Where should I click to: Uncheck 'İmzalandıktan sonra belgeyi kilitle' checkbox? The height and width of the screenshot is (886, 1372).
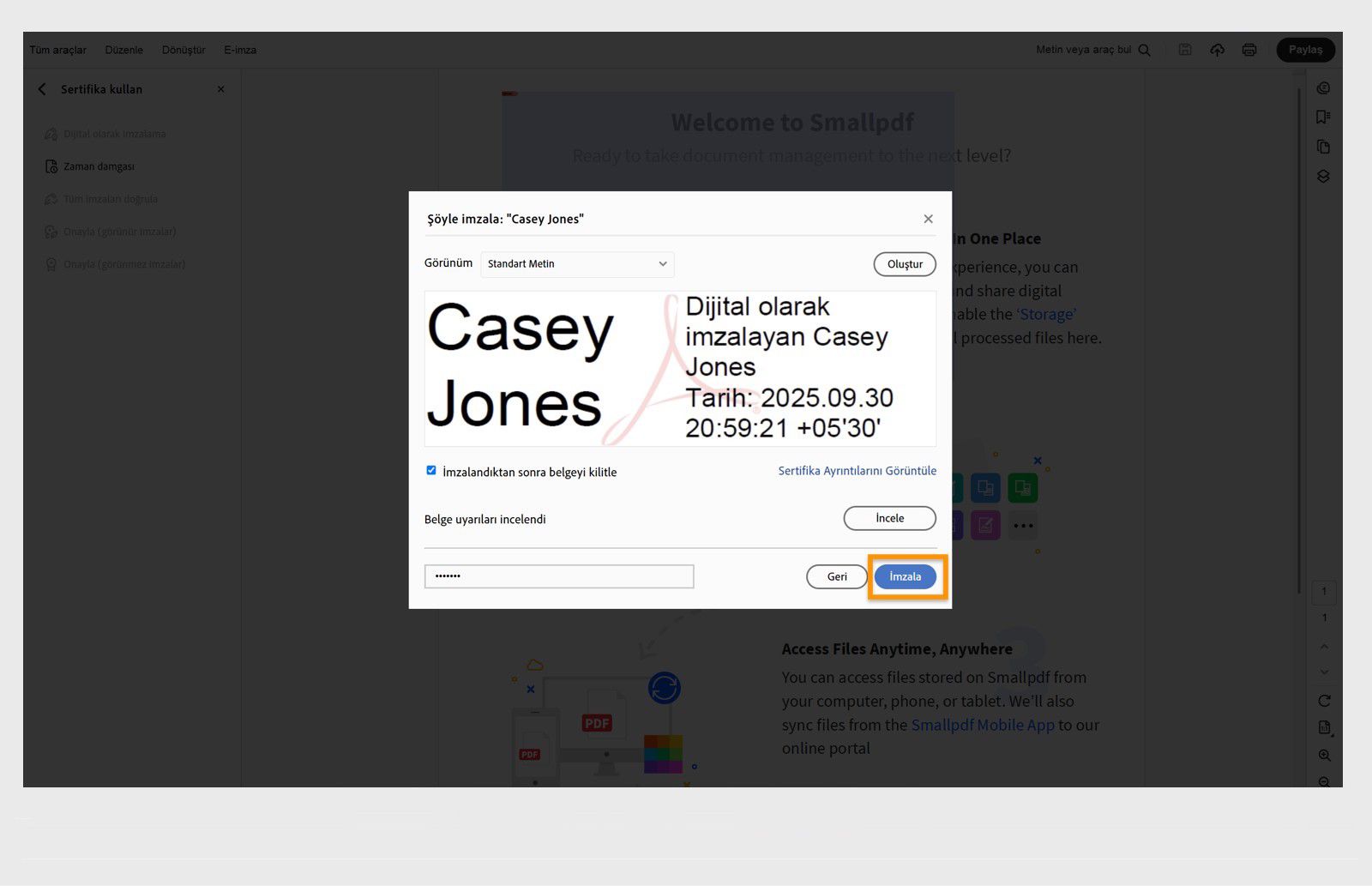point(431,470)
